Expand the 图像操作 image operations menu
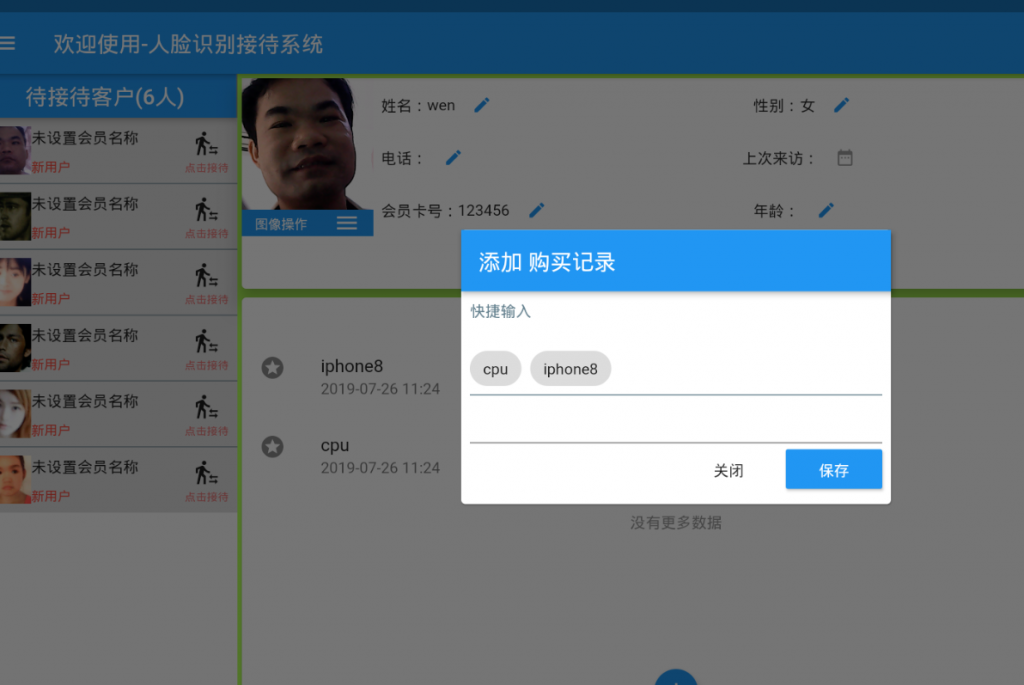Screen dimensions: 1024x685 click(346, 223)
